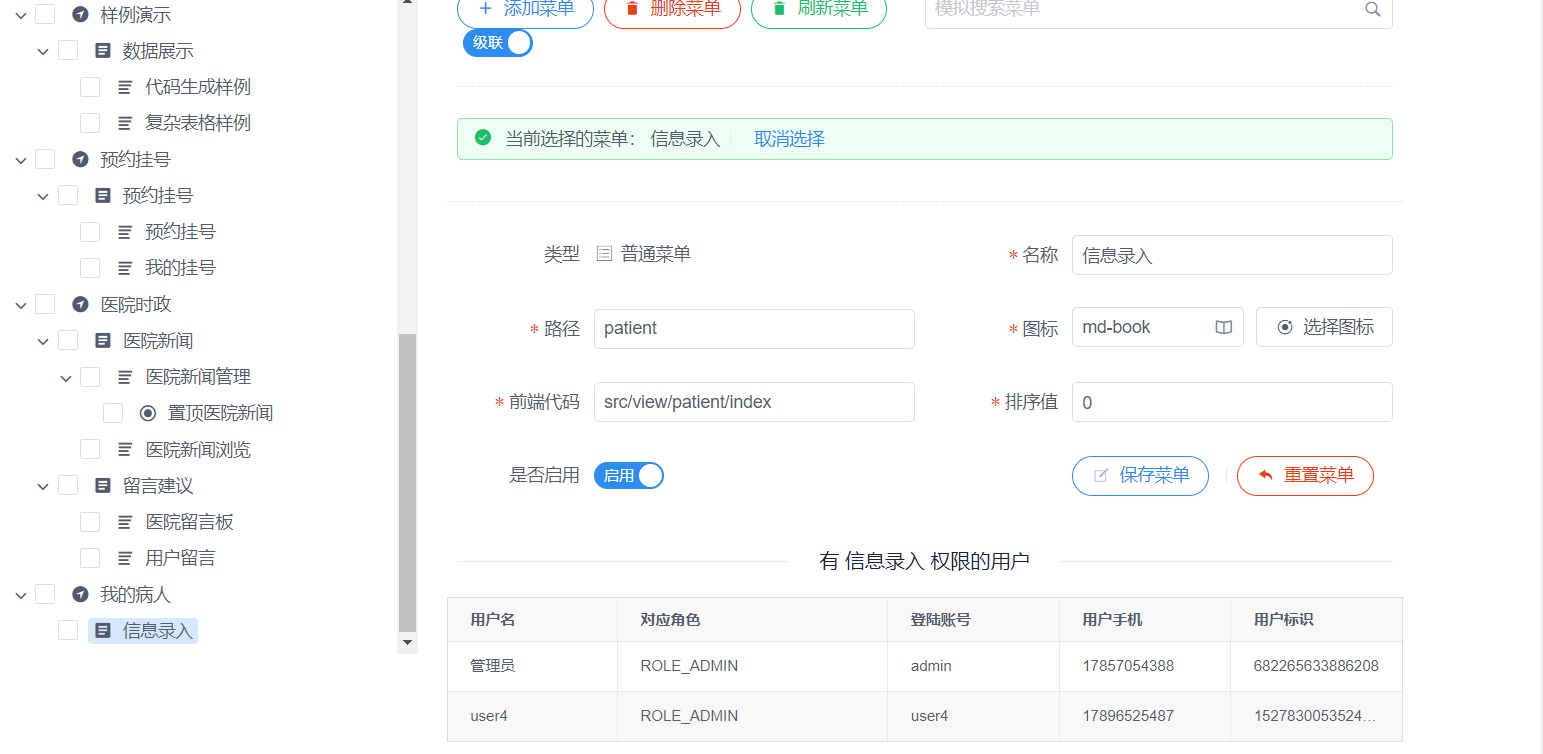Click the 保存菜单 button
The width and height of the screenshot is (1543, 754).
pos(1140,476)
